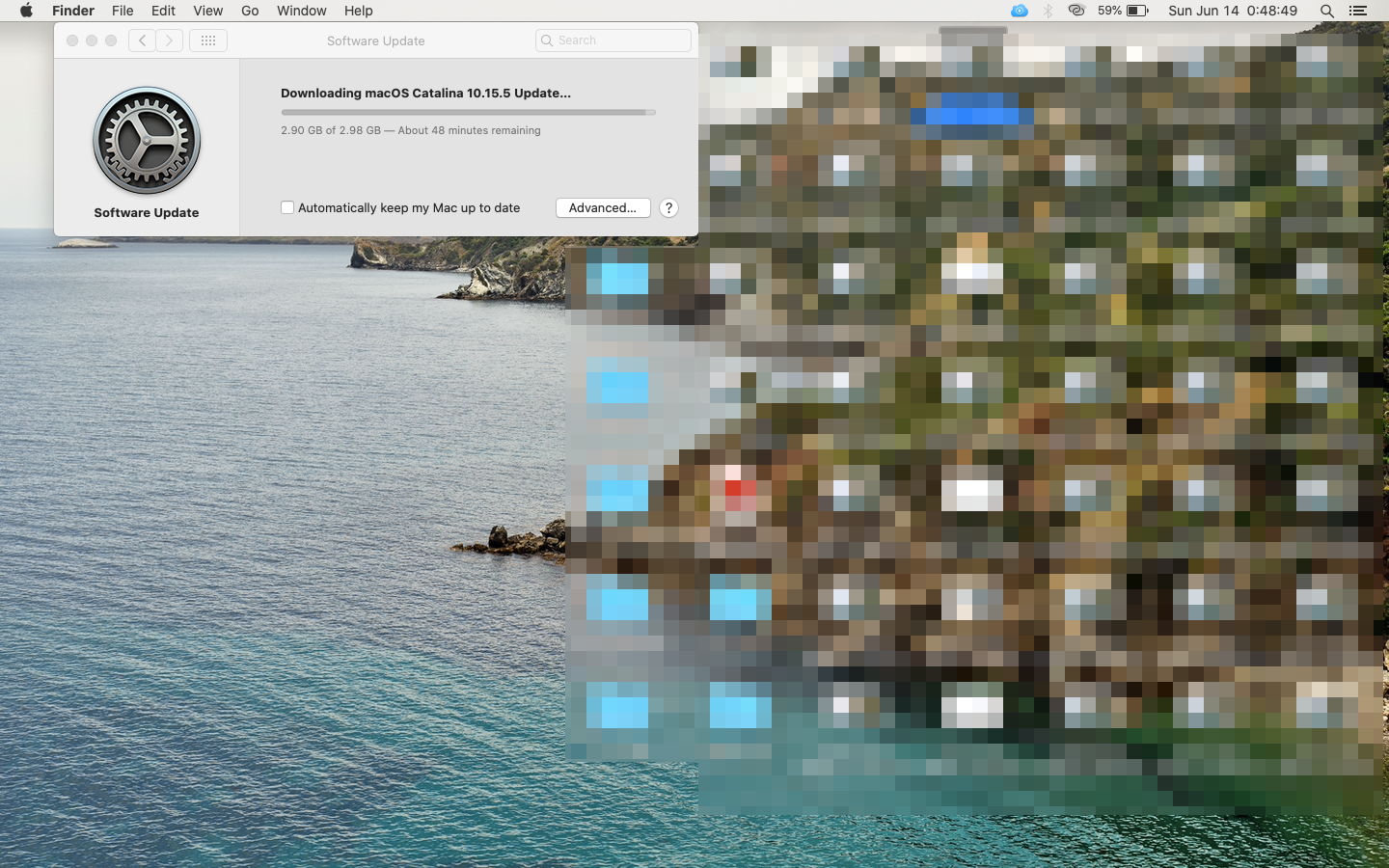Open Spotlight search from the menu bar

(x=1327, y=11)
